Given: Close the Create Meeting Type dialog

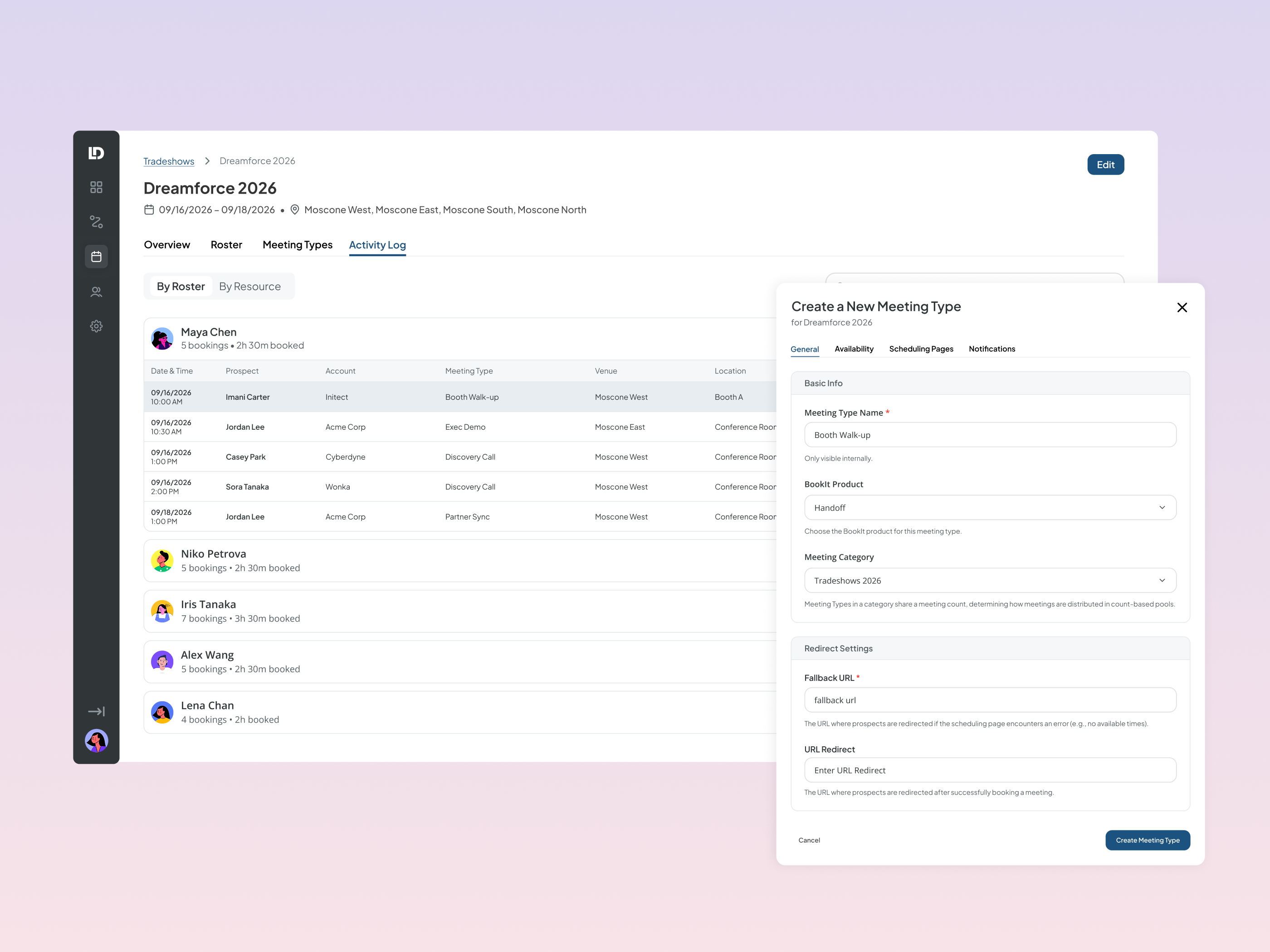Looking at the screenshot, I should click(1182, 307).
